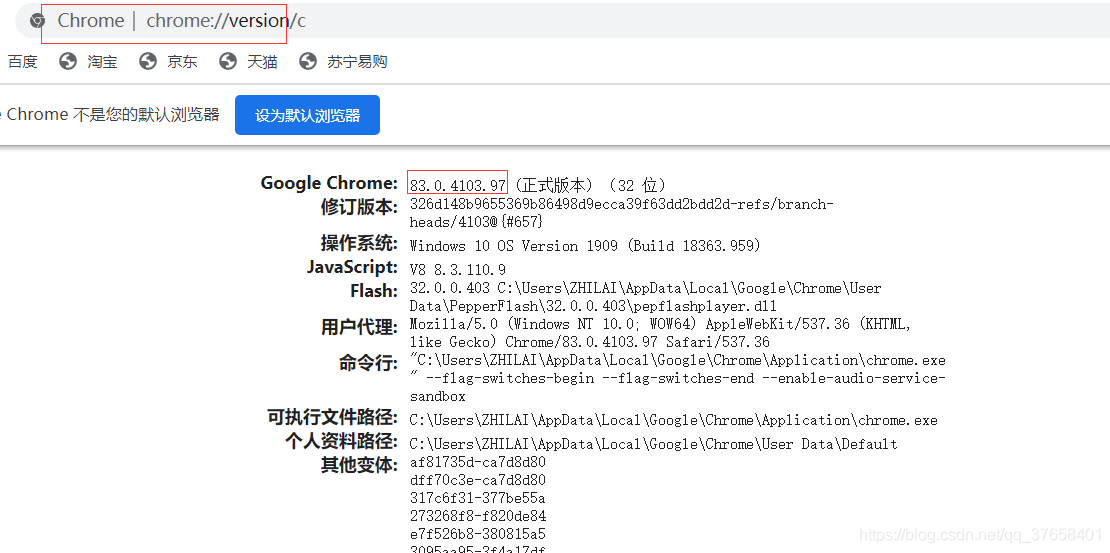Open the 京东 bookmark
1110x553 pixels.
(183, 62)
